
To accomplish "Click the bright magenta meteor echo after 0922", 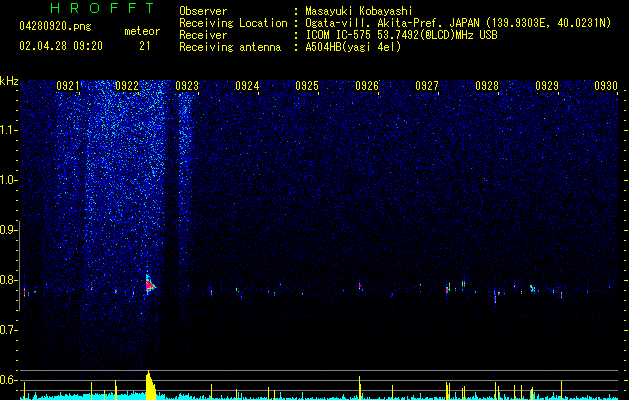I will 150,285.
